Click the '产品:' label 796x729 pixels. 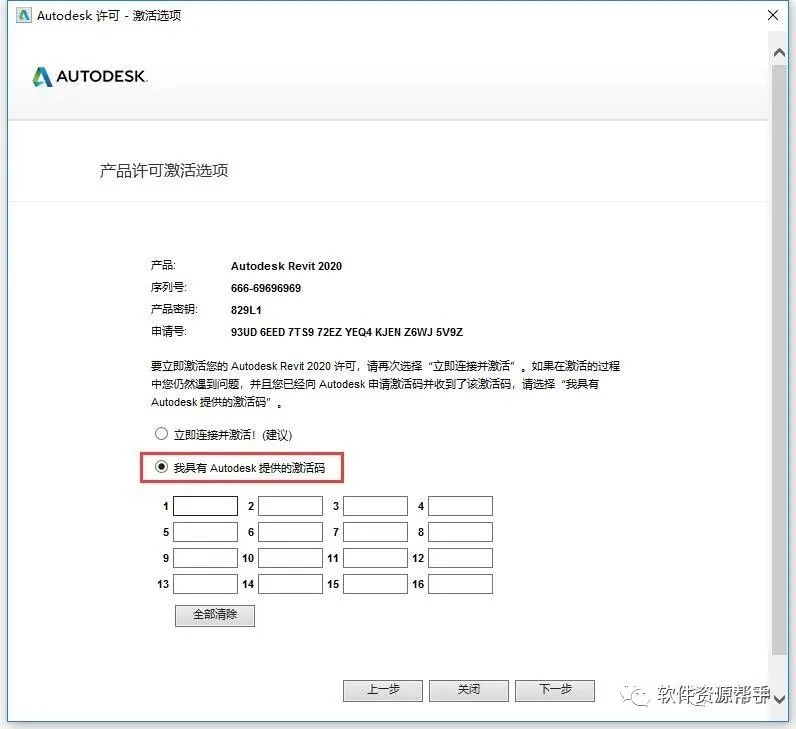pyautogui.click(x=163, y=265)
